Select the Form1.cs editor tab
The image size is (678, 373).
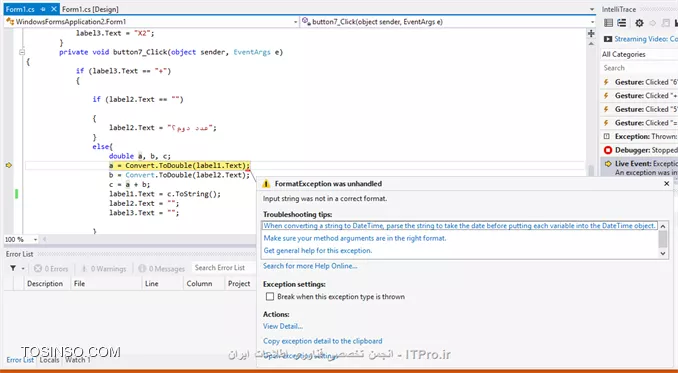pos(20,9)
